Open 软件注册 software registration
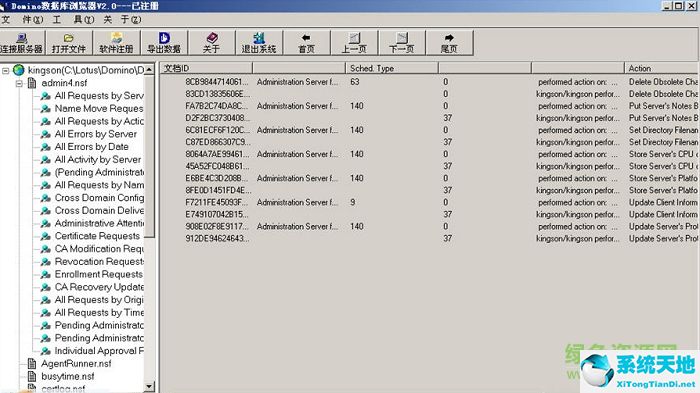 click(x=116, y=43)
